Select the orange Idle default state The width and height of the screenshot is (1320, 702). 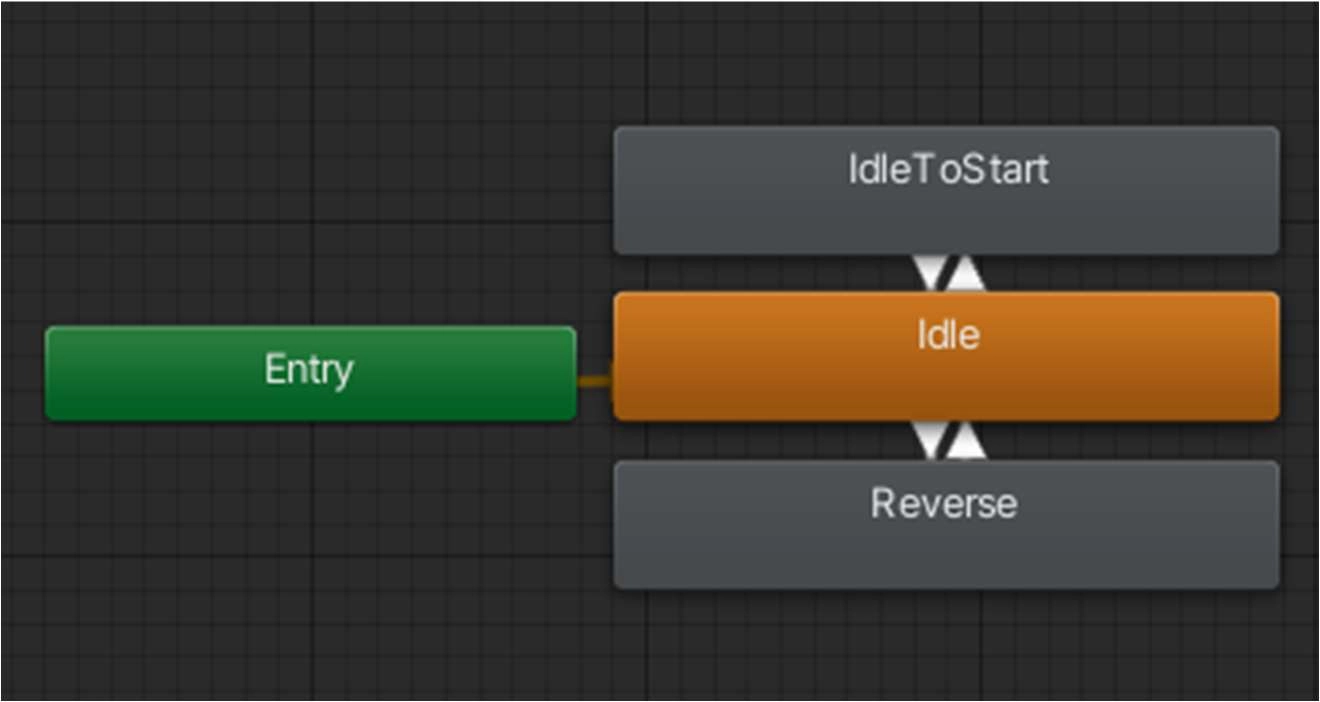click(x=946, y=356)
